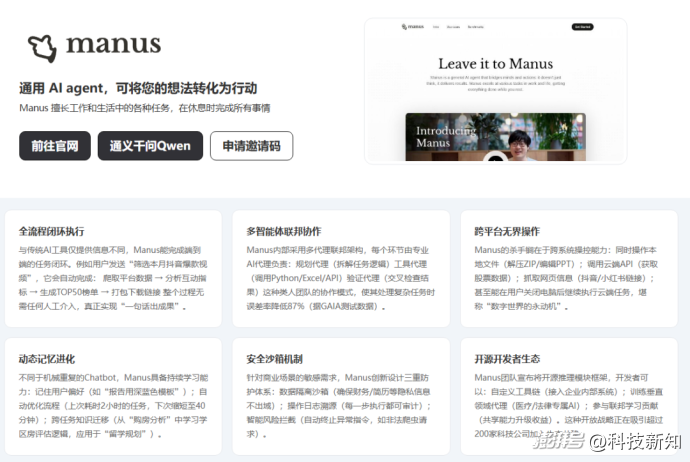Select the 开源开发者生态 card title

[507, 359]
